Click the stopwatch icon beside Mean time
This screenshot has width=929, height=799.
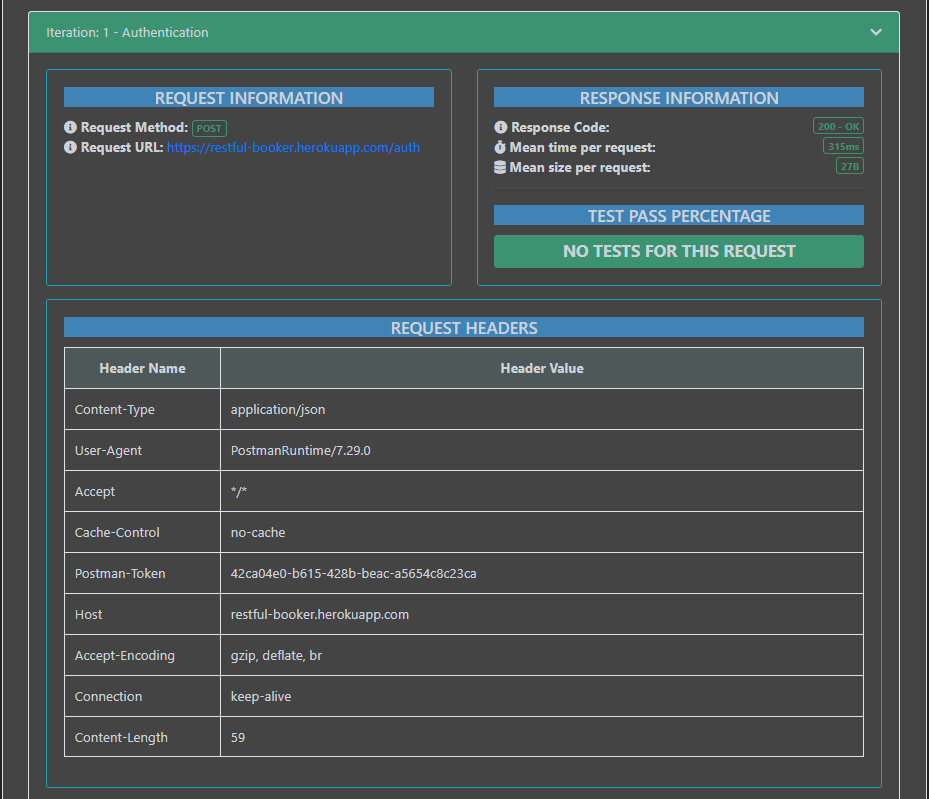point(501,146)
